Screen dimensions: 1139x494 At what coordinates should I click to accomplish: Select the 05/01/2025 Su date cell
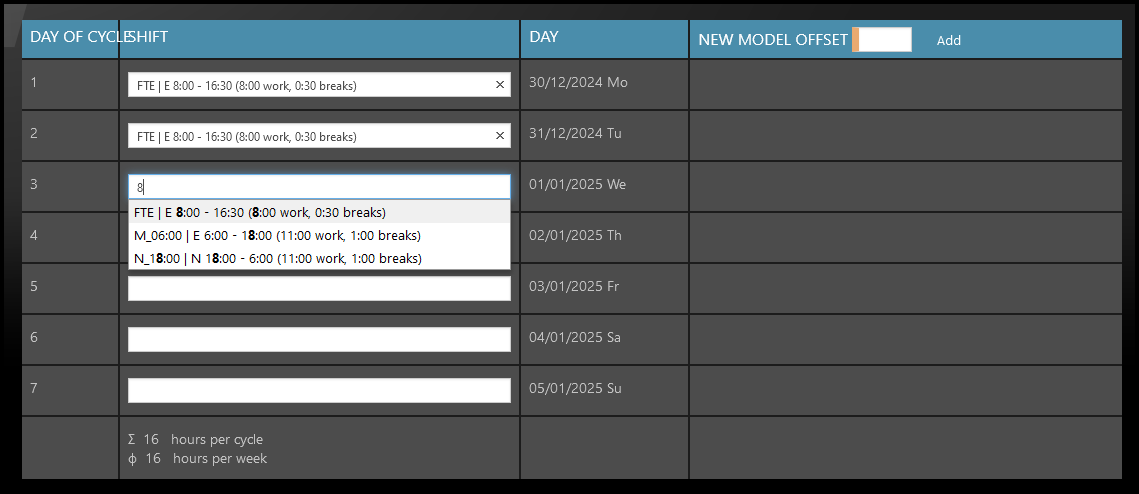574,389
